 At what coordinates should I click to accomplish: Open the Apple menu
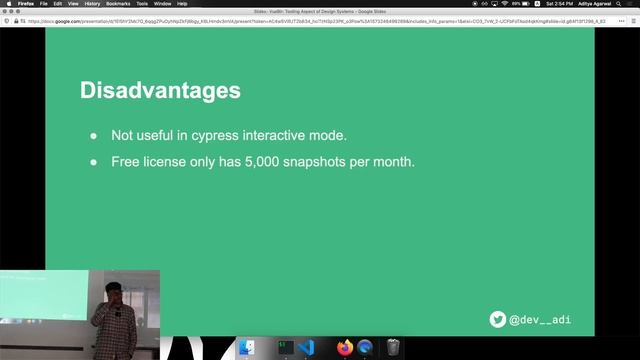pyautogui.click(x=9, y=4)
